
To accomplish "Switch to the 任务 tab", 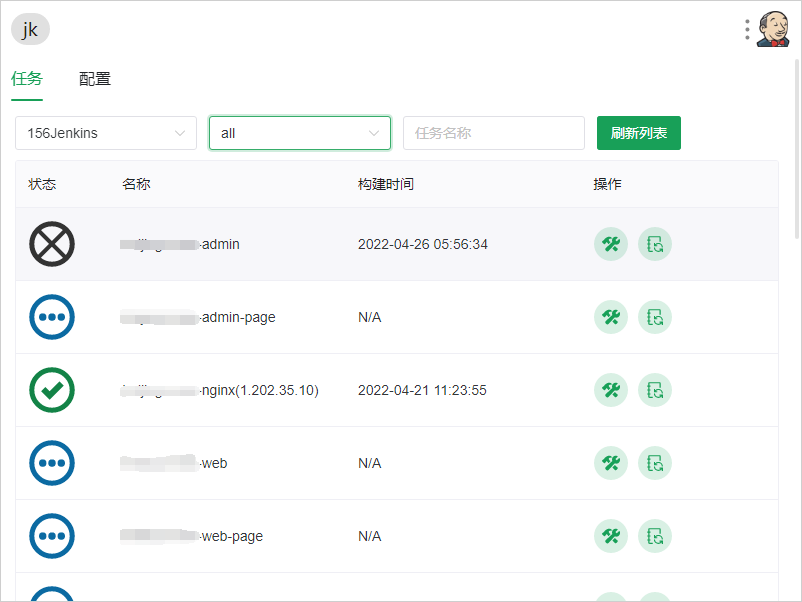I will pyautogui.click(x=27, y=79).
